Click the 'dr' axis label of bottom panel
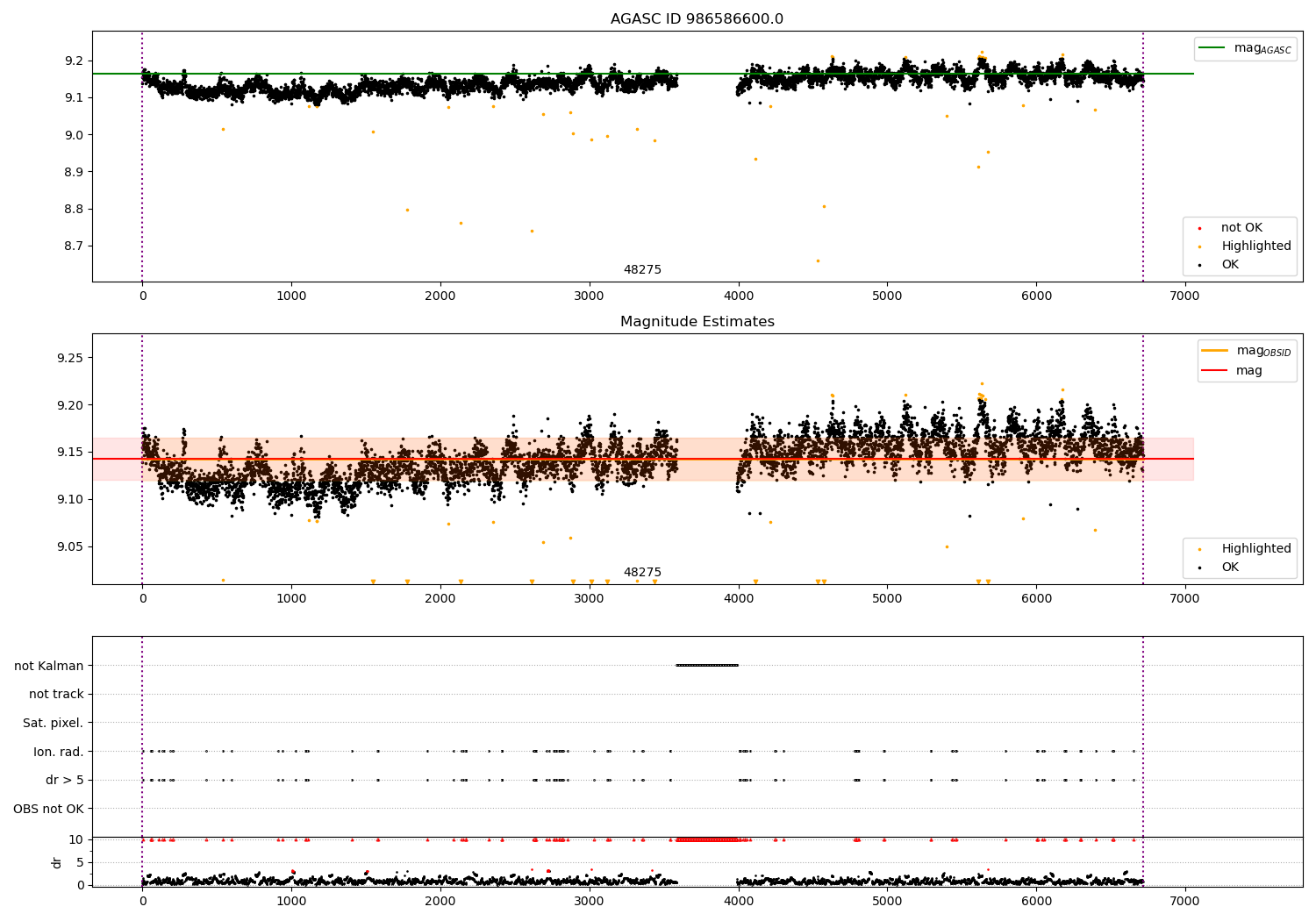Image resolution: width=1316 pixels, height=921 pixels. point(57,862)
